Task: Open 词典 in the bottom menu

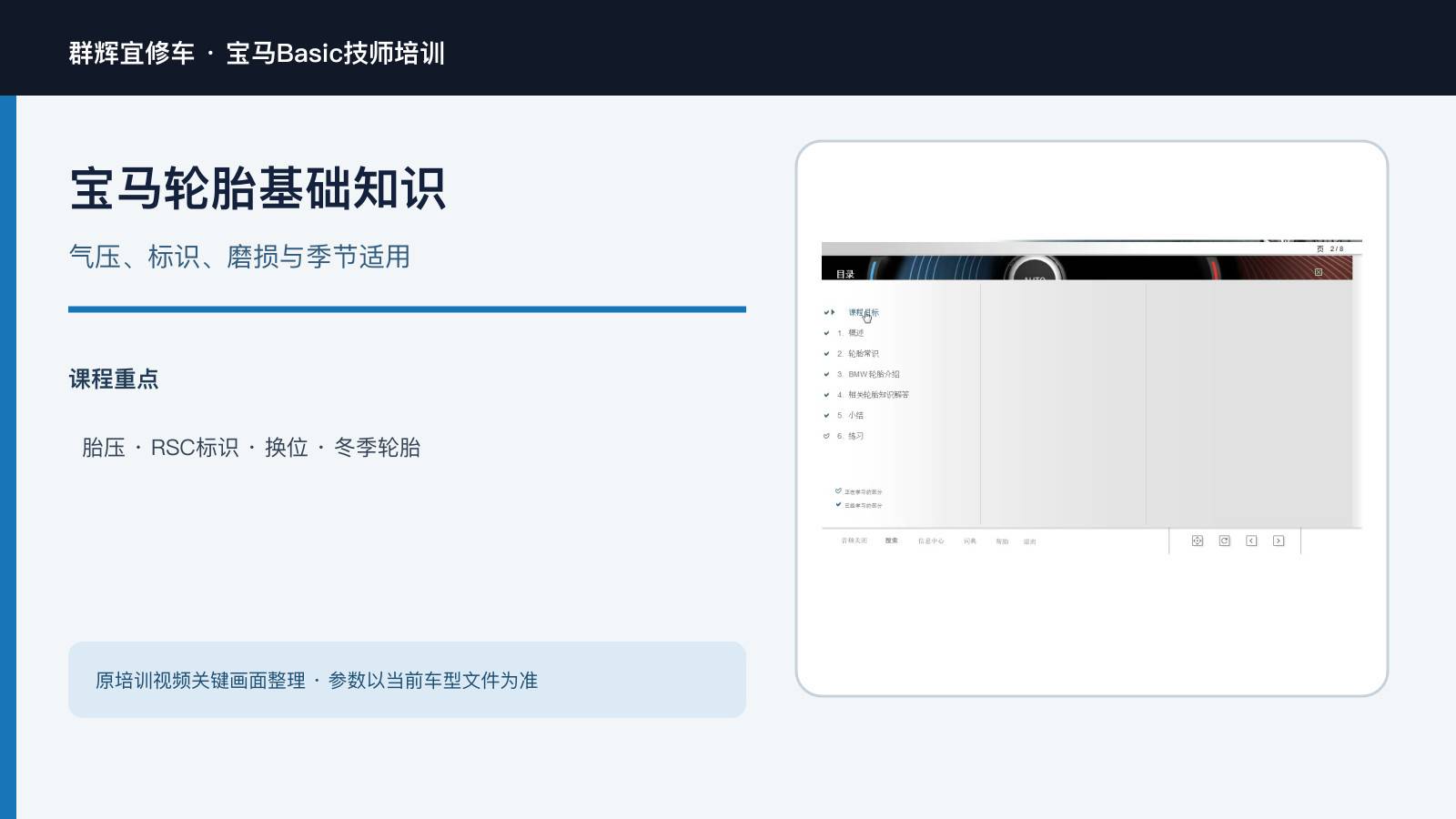Action: pyautogui.click(x=970, y=541)
